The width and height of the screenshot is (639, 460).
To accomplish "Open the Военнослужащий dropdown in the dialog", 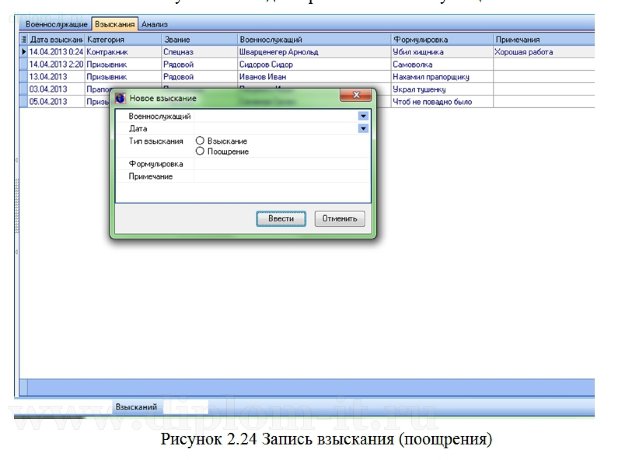I will (x=363, y=116).
